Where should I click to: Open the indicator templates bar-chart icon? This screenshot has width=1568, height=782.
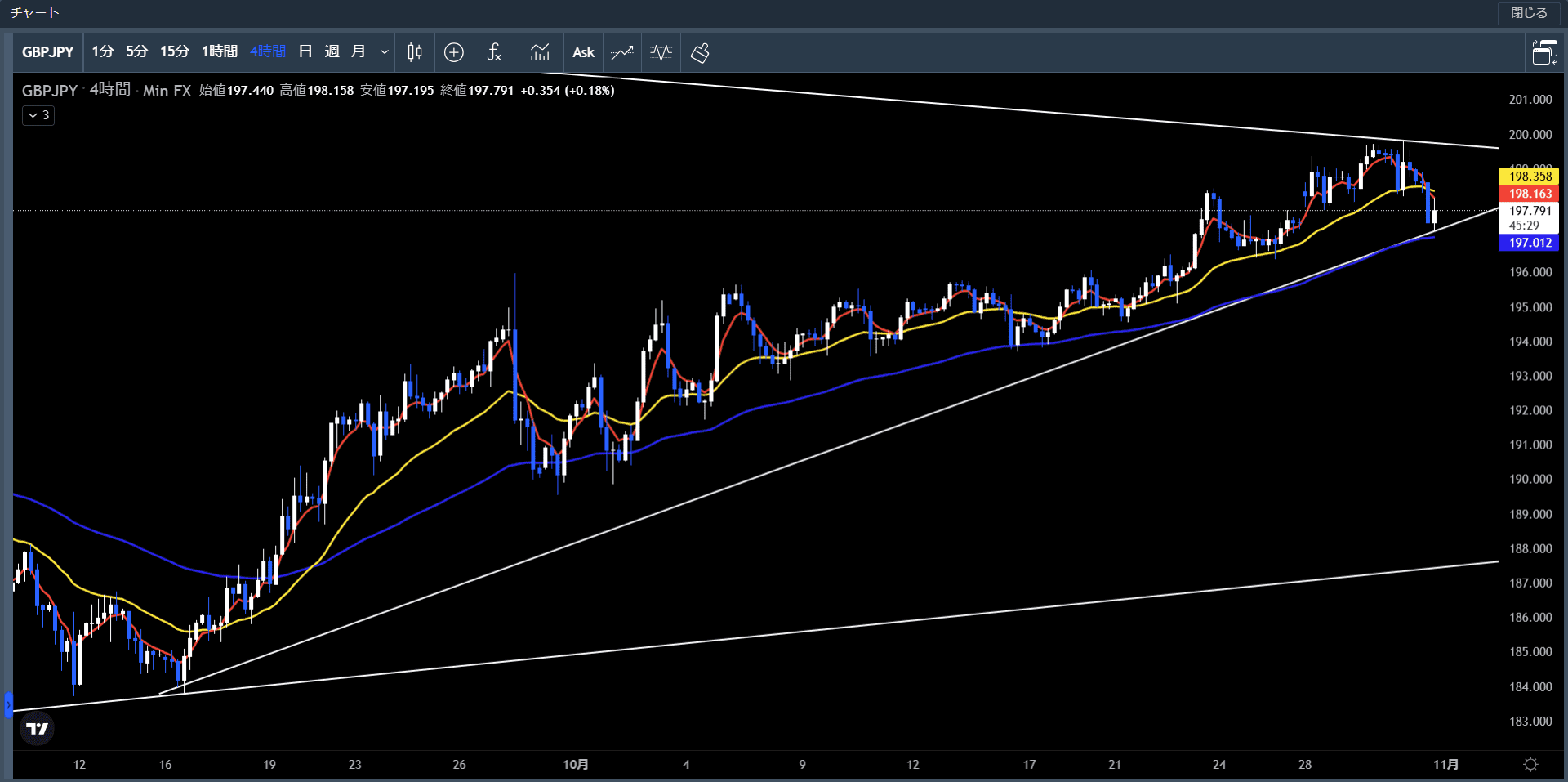(540, 52)
